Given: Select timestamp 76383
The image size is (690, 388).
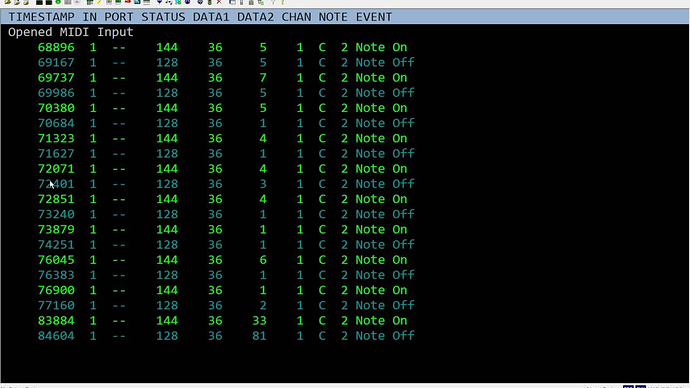Looking at the screenshot, I should coord(56,275).
